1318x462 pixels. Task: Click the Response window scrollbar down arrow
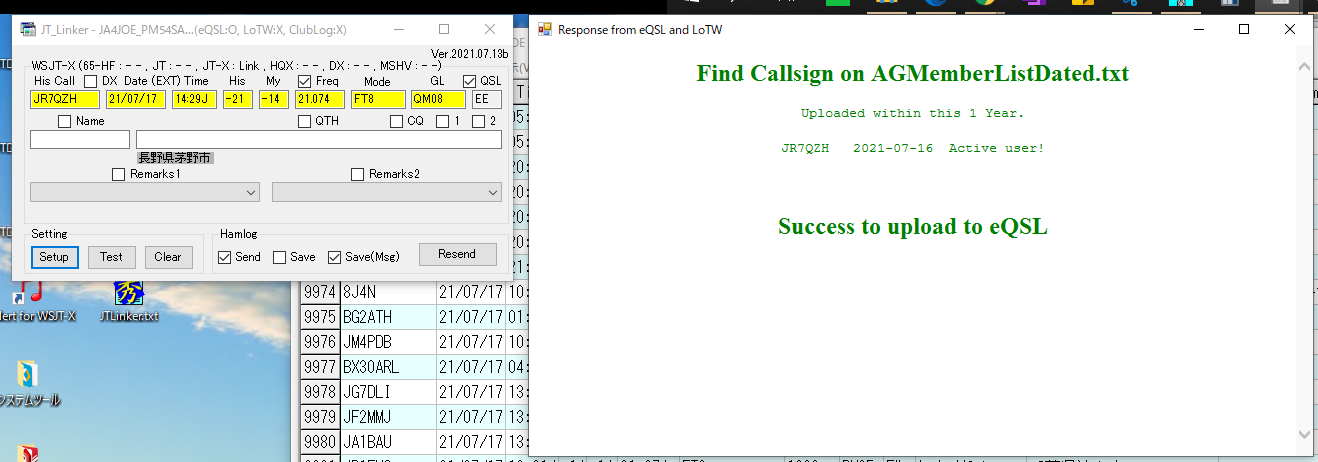(x=1303, y=434)
